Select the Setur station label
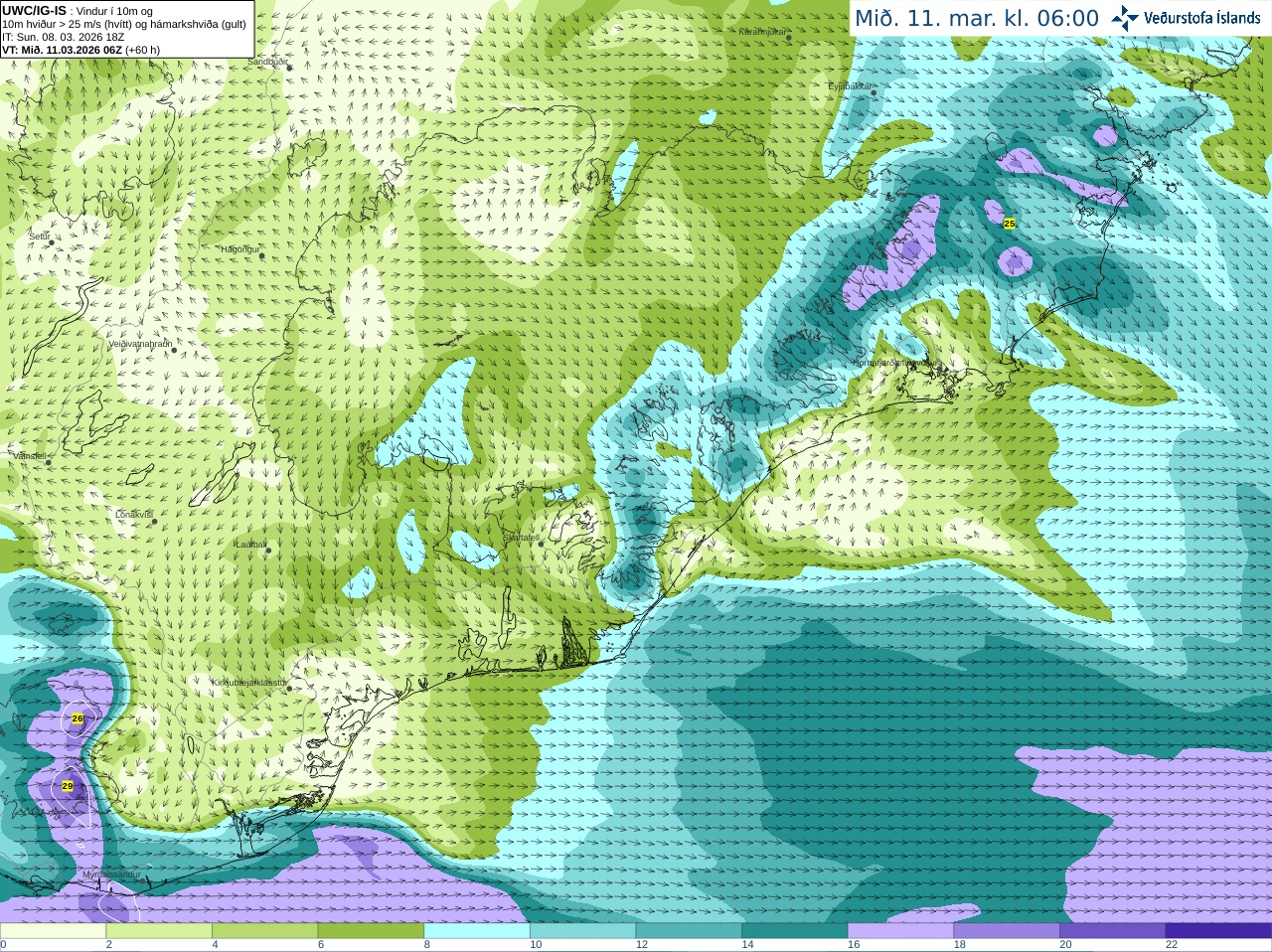 pos(39,237)
